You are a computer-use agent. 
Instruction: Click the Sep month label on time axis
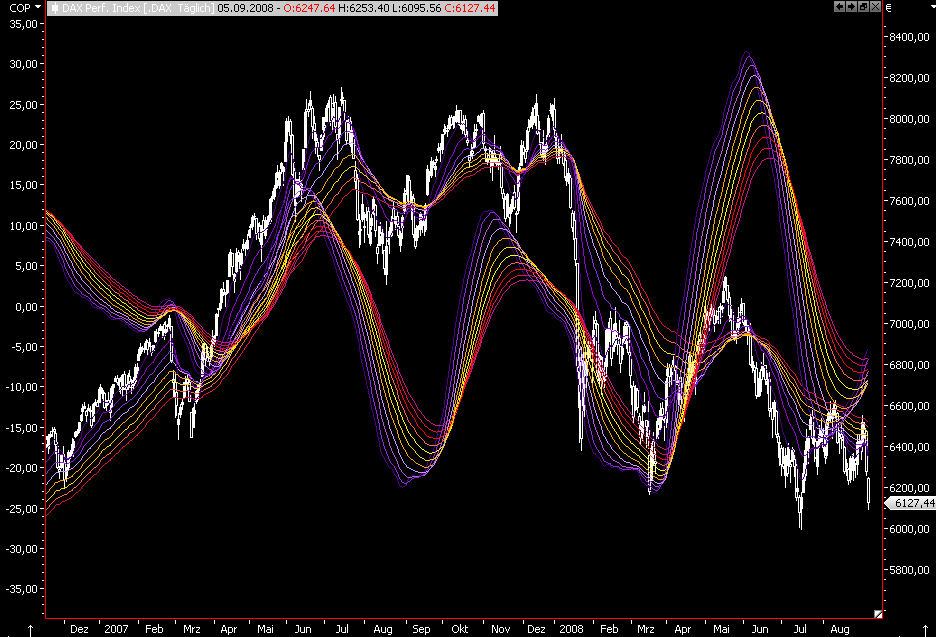[421, 629]
